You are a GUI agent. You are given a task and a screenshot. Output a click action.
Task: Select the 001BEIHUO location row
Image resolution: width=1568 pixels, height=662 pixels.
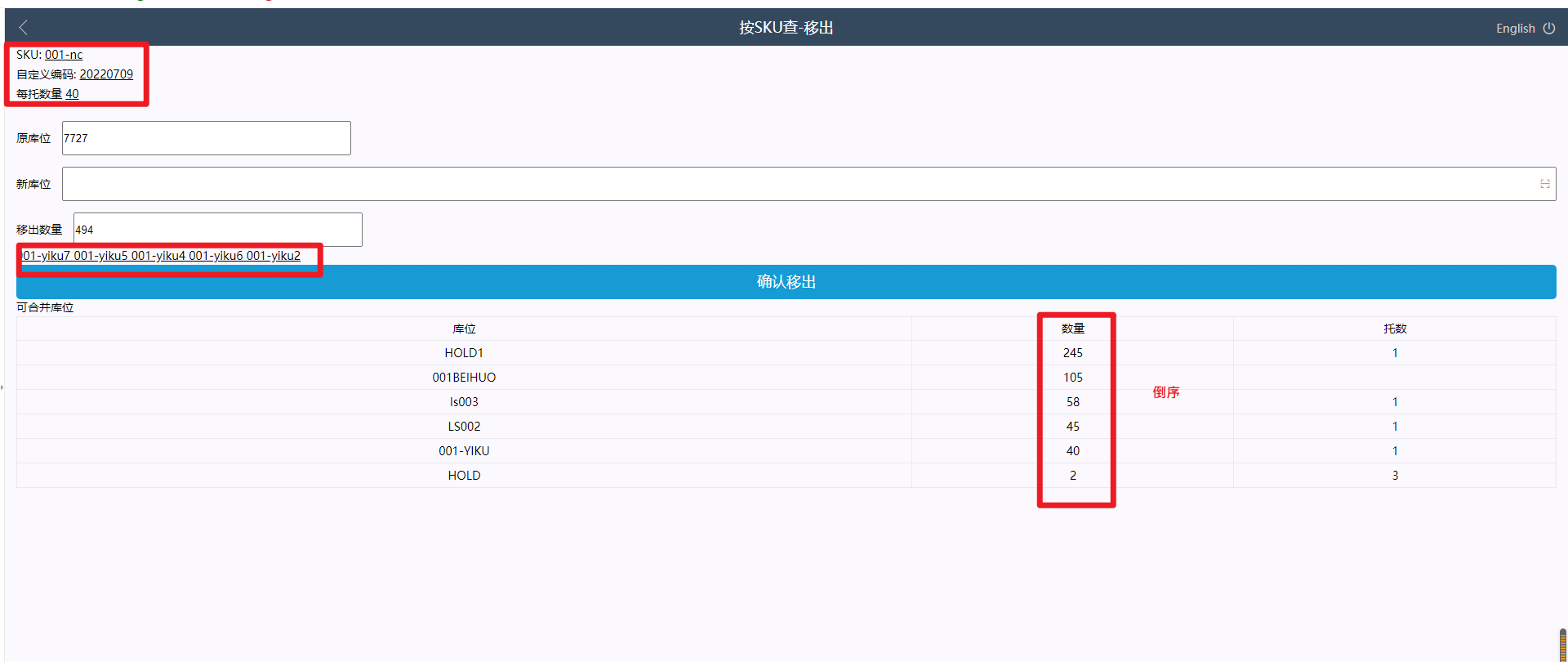(x=786, y=378)
